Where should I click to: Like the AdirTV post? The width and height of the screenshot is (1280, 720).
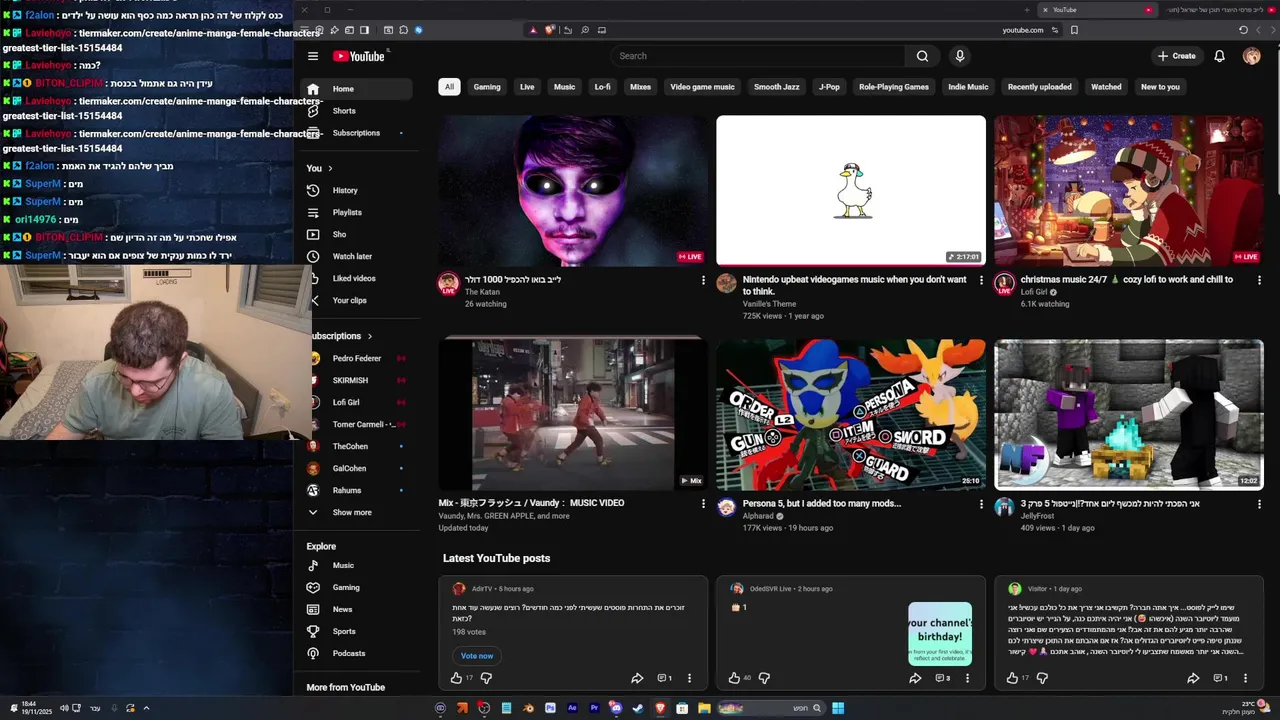click(457, 678)
